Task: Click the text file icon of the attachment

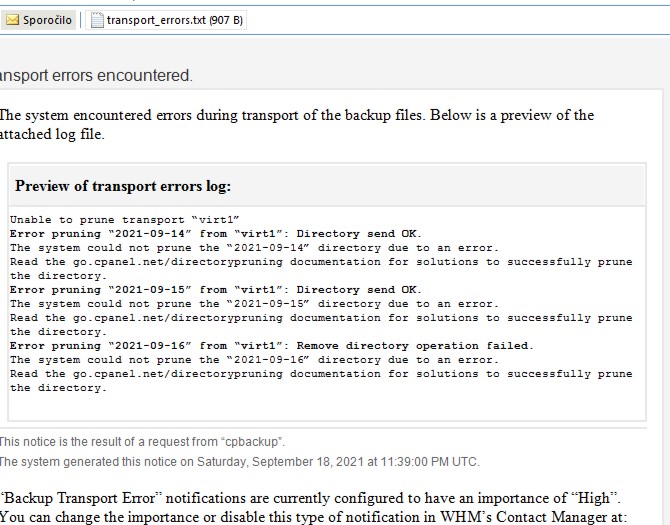Action: [x=97, y=21]
